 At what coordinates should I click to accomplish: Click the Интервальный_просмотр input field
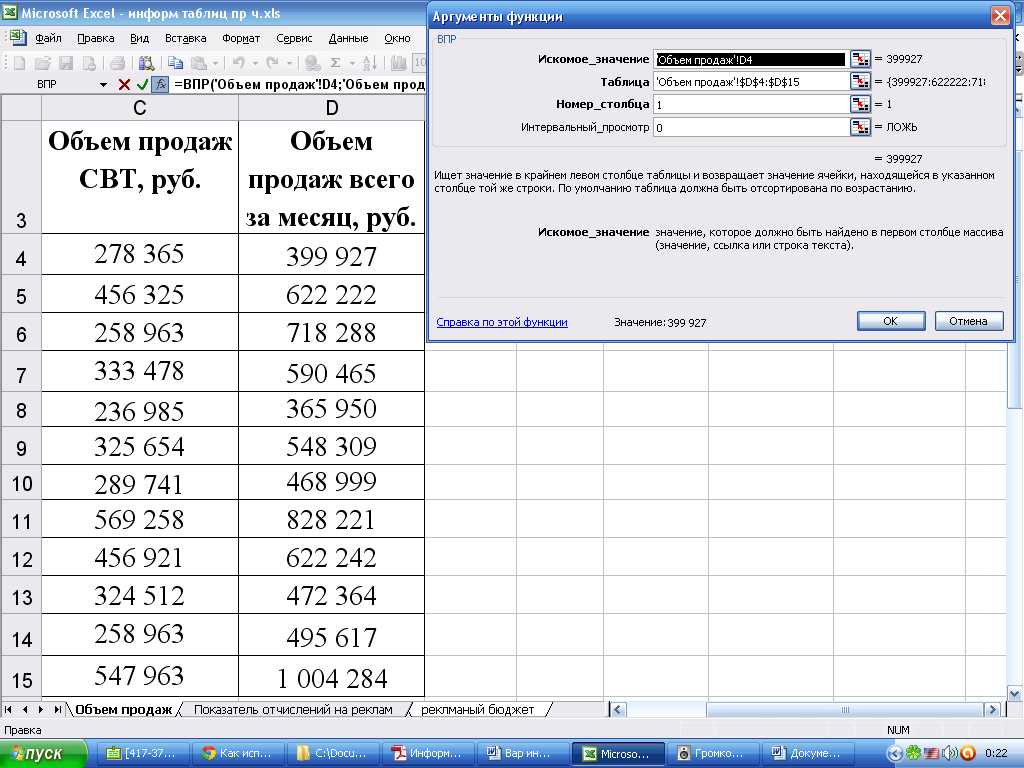(751, 127)
